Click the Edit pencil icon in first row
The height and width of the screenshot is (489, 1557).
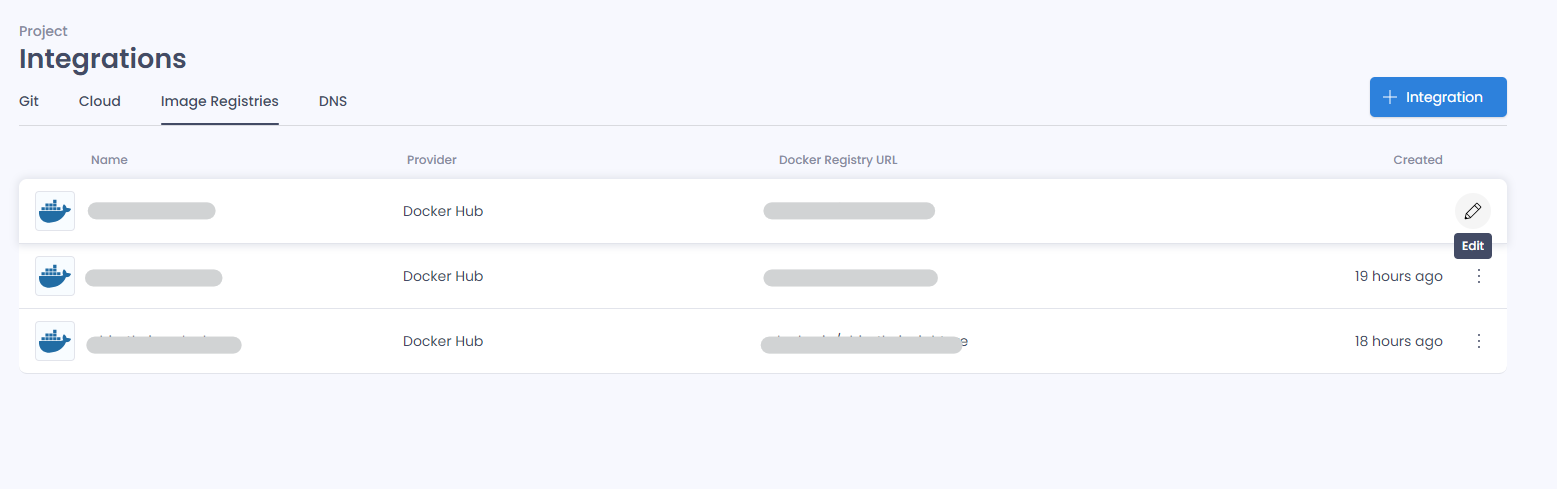point(1472,211)
